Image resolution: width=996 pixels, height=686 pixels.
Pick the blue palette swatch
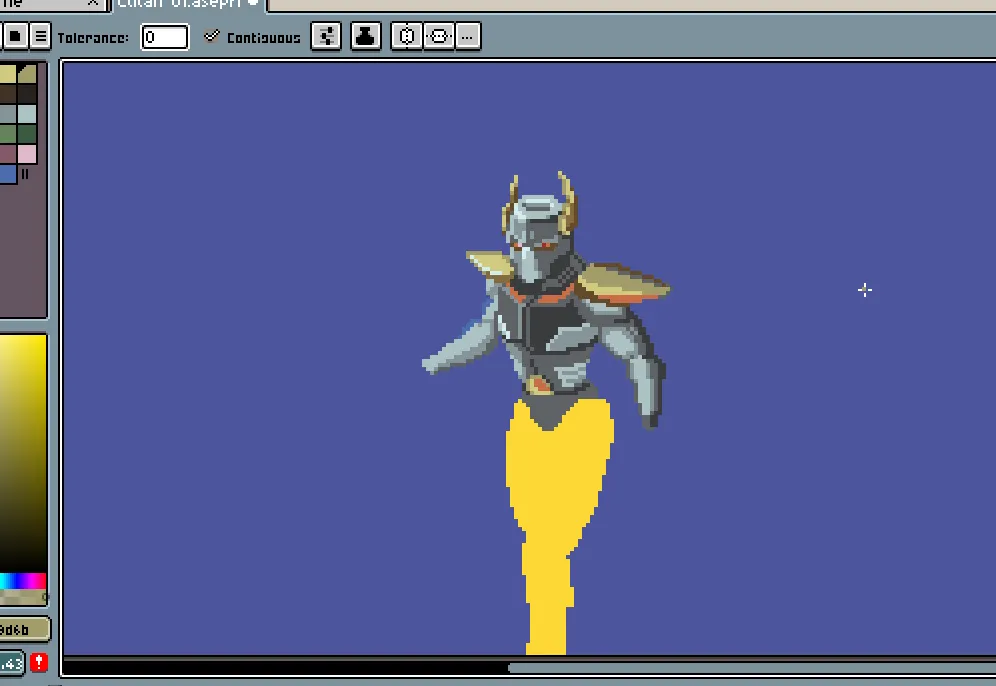[x=8, y=174]
